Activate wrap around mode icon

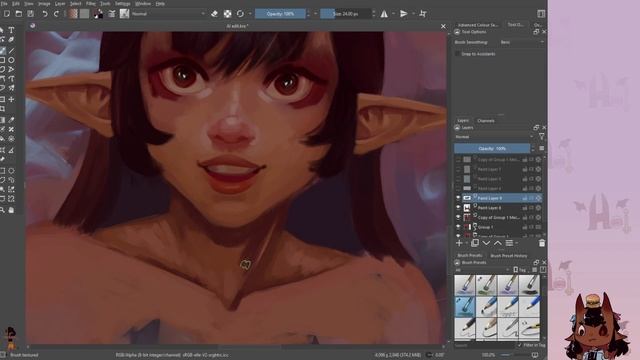coord(423,14)
